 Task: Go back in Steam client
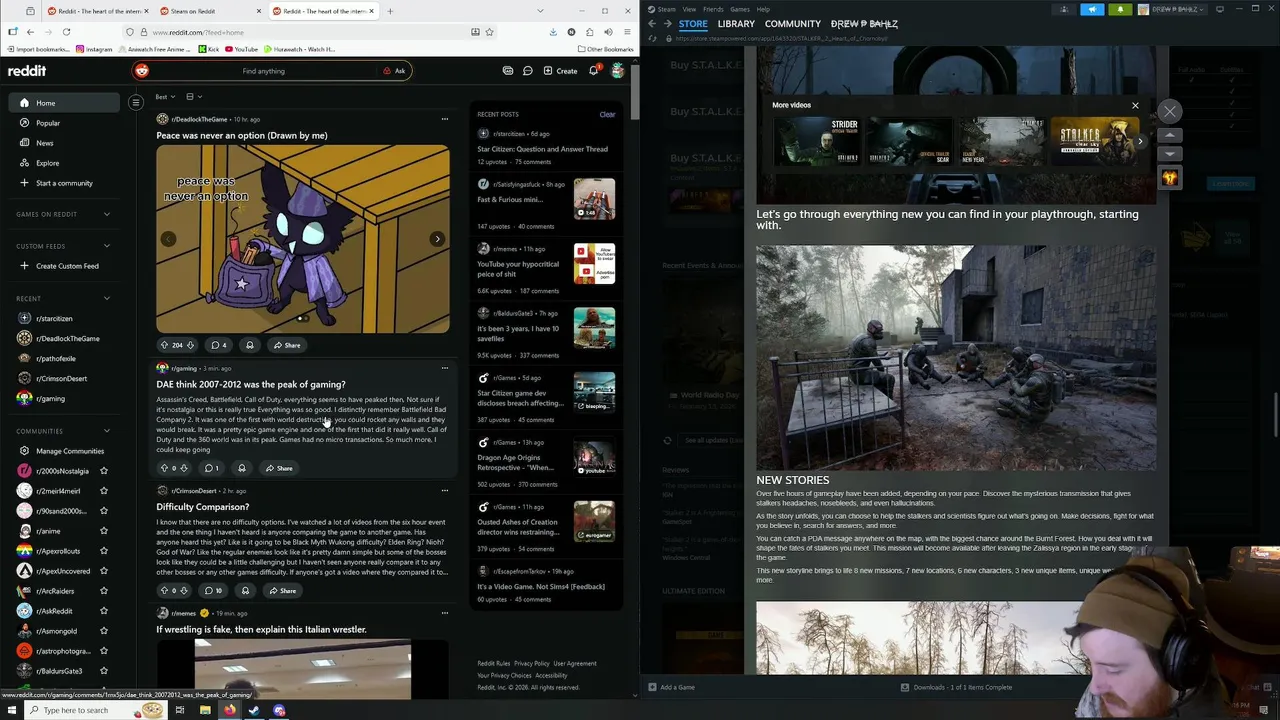click(652, 24)
